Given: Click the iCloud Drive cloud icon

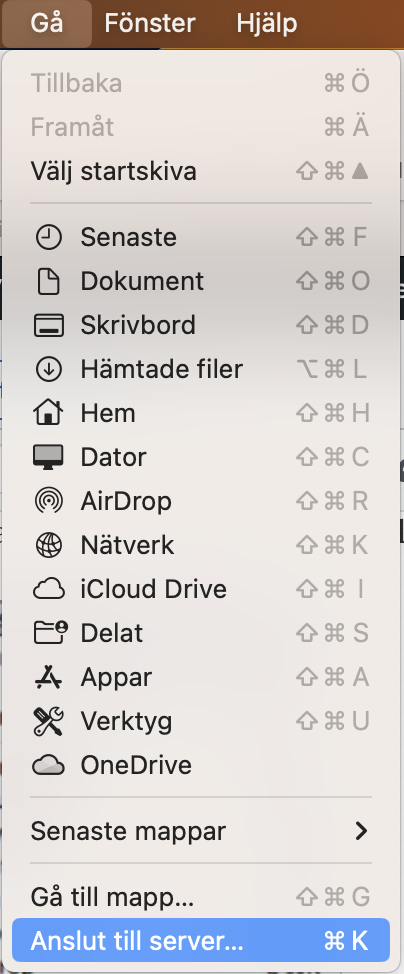Looking at the screenshot, I should [x=48, y=589].
